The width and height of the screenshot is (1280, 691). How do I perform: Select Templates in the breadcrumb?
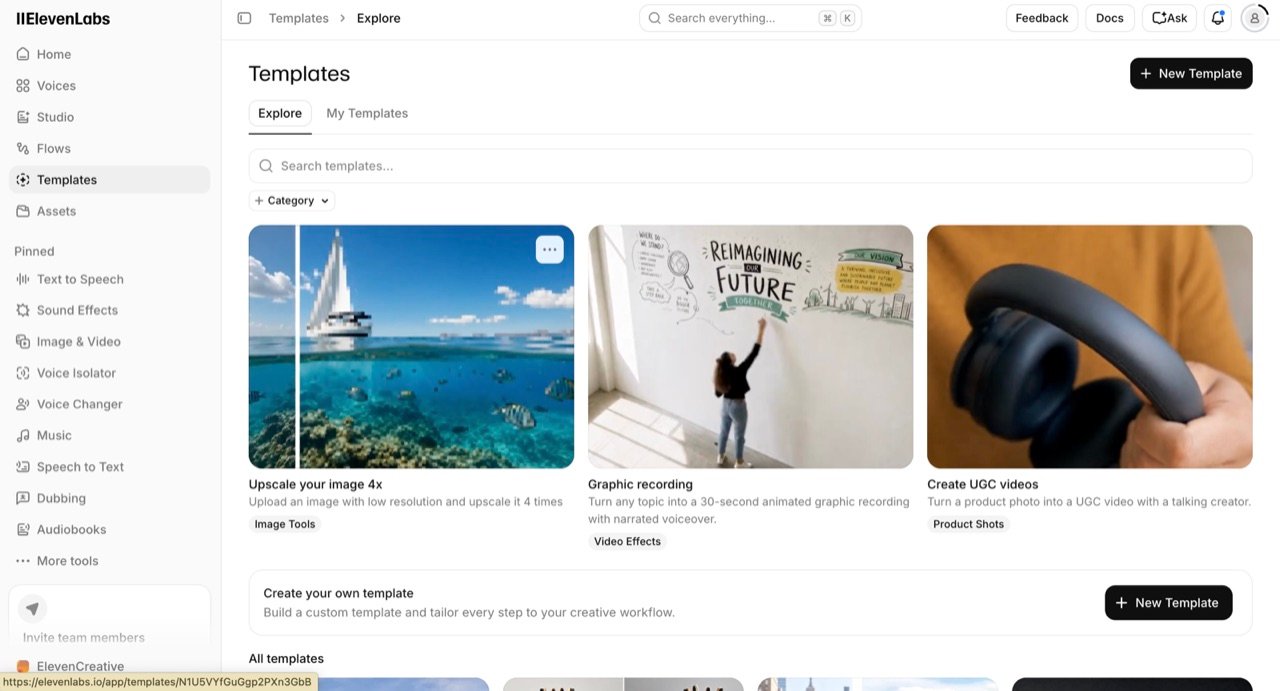pyautogui.click(x=299, y=18)
